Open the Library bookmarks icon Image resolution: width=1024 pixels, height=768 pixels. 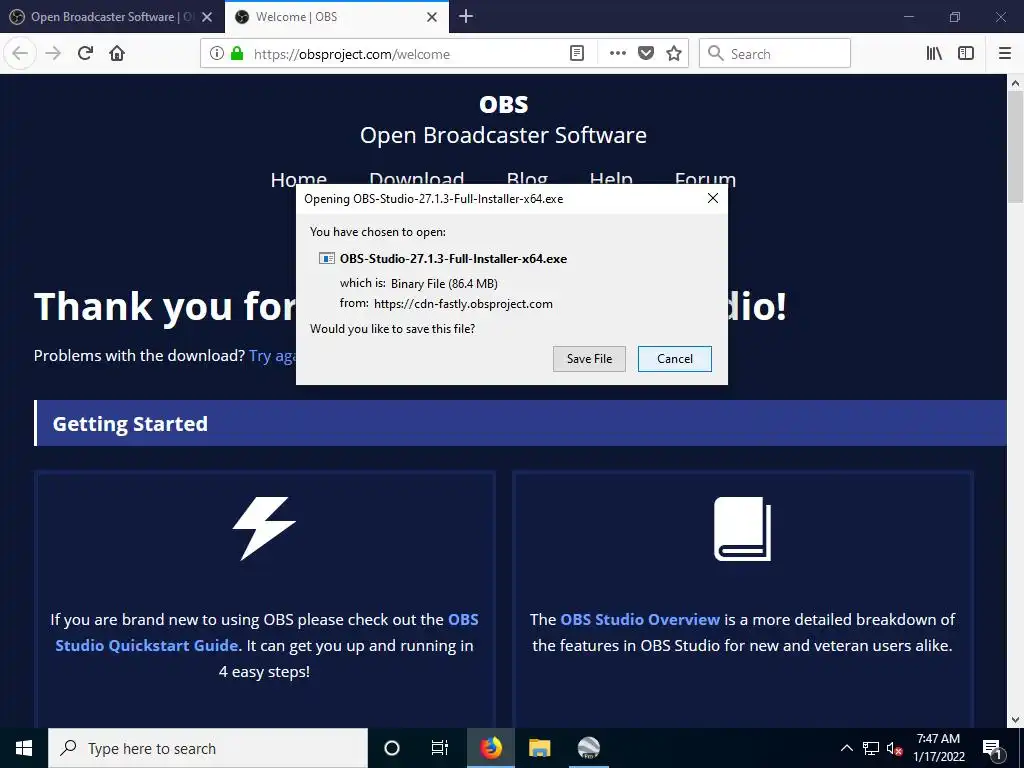[x=935, y=54]
